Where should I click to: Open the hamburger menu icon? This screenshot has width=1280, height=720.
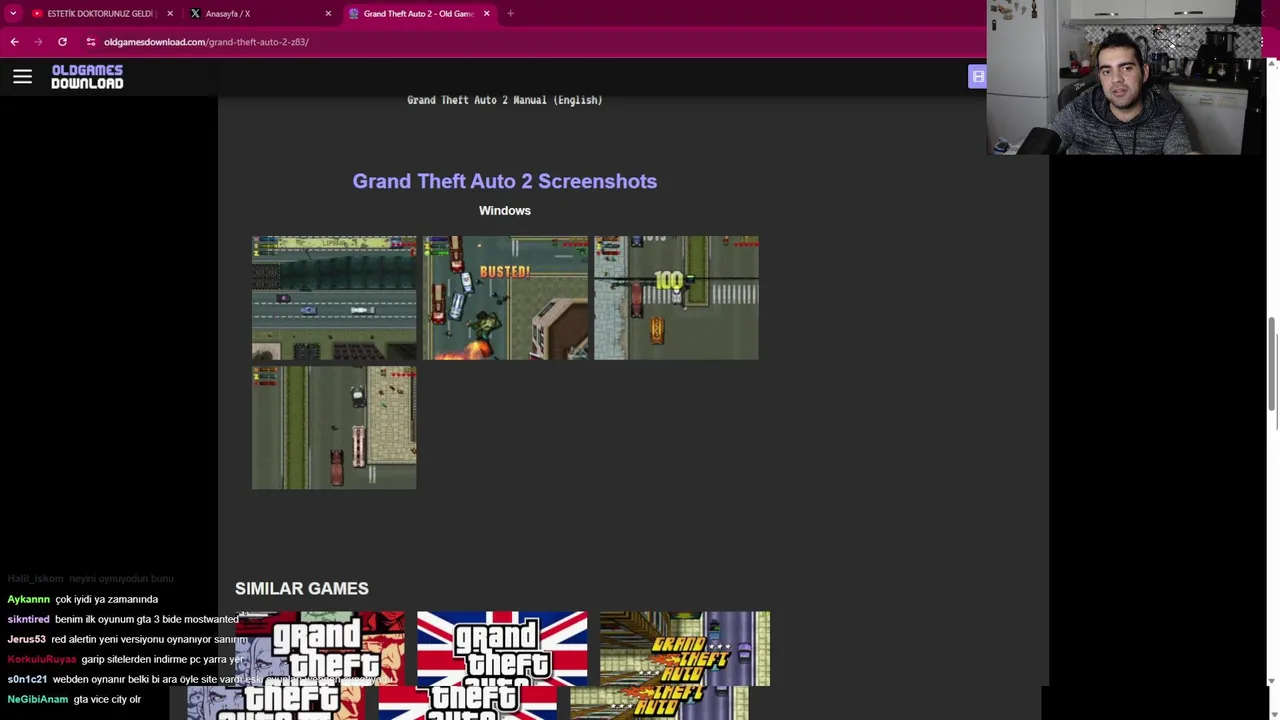click(x=22, y=76)
